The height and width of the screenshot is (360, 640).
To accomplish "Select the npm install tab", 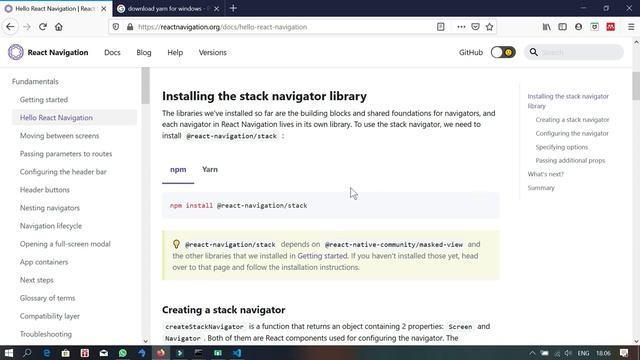I will click(178, 169).
